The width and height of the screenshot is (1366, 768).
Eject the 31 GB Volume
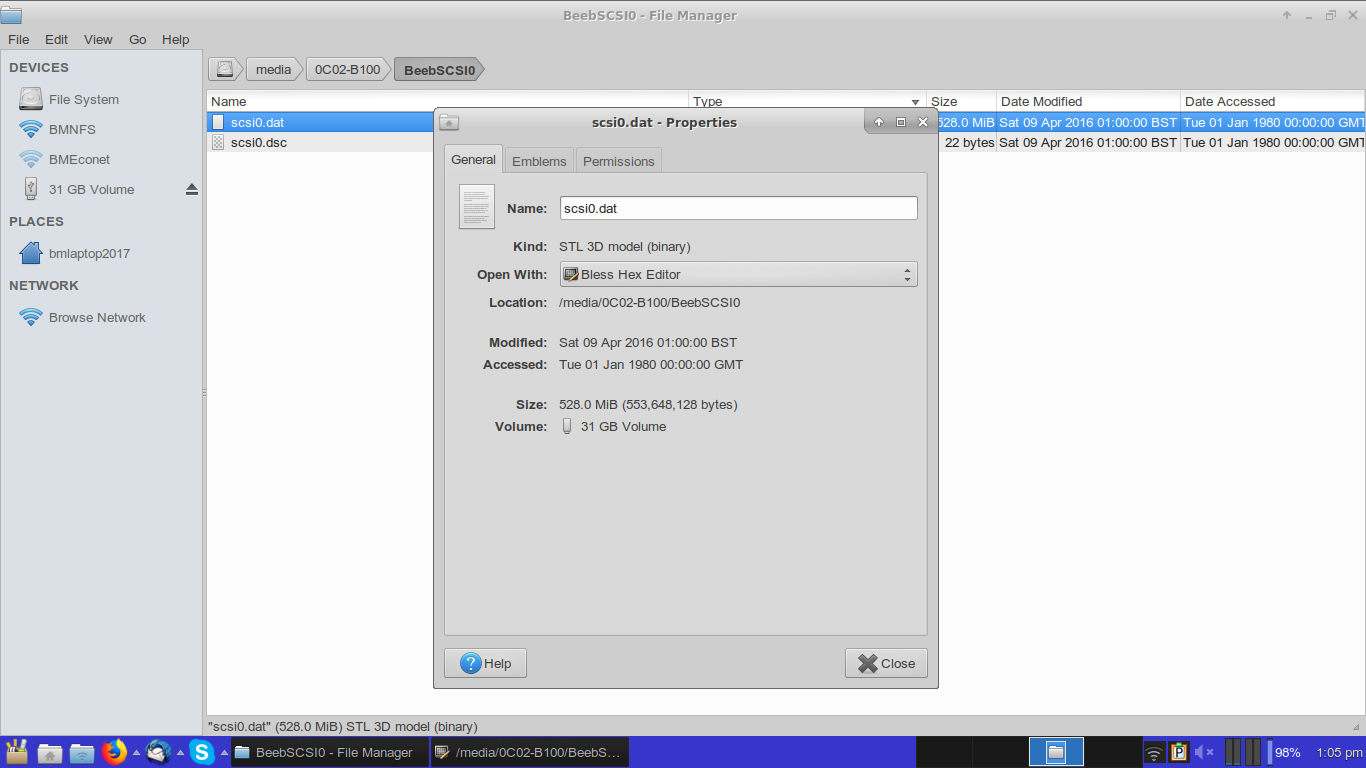coord(192,189)
